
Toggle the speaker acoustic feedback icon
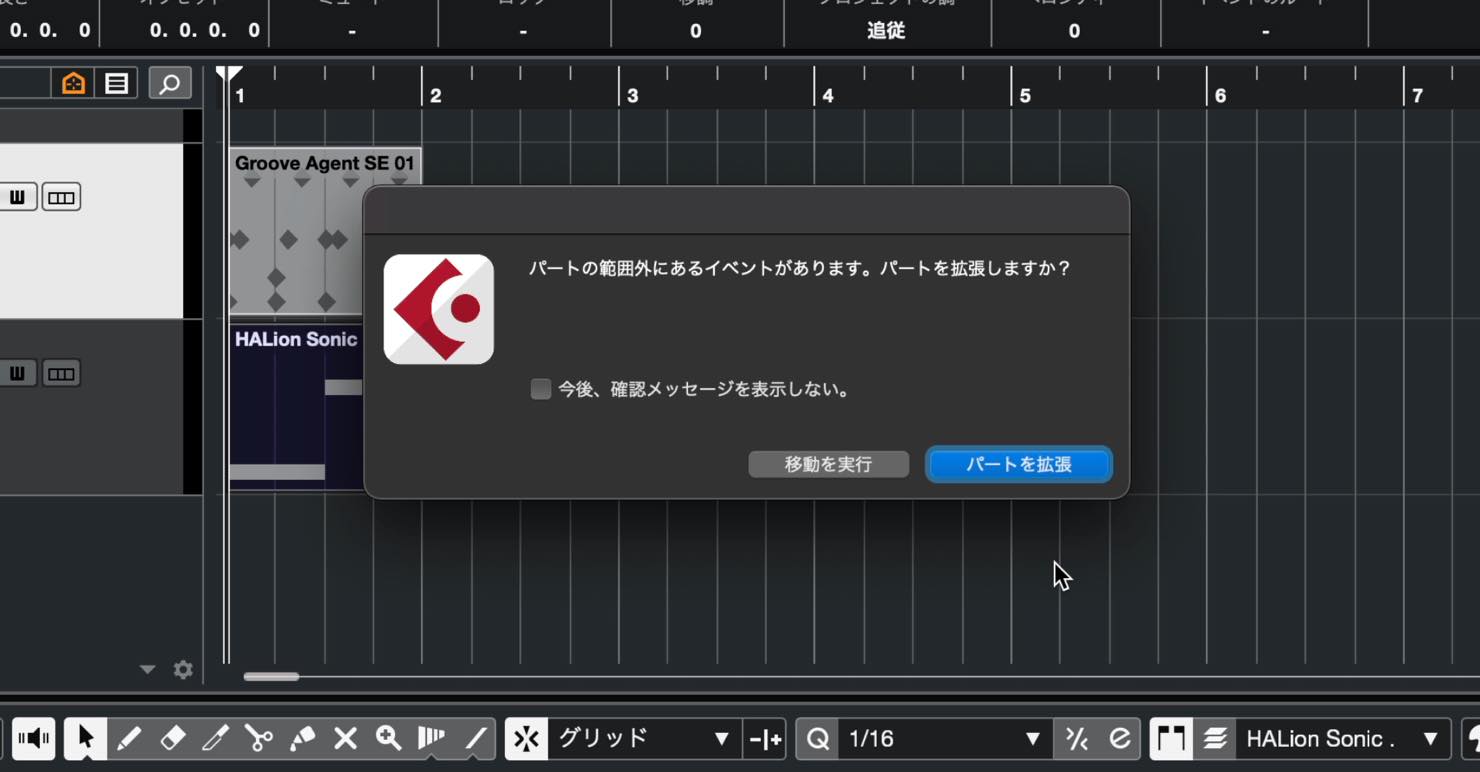click(x=33, y=739)
